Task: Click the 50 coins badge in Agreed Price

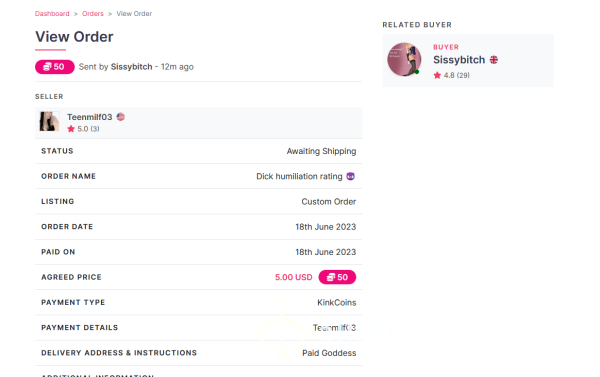Action: [x=337, y=277]
